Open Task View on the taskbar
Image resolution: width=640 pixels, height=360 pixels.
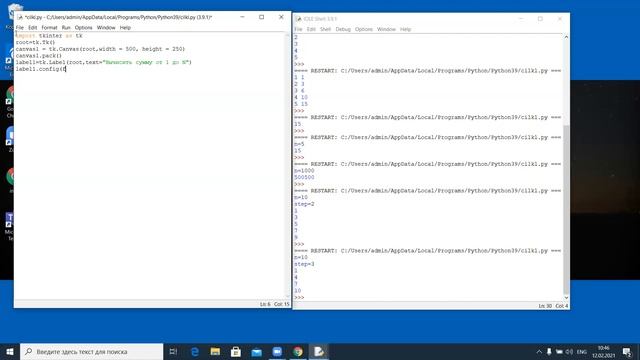[x=173, y=351]
